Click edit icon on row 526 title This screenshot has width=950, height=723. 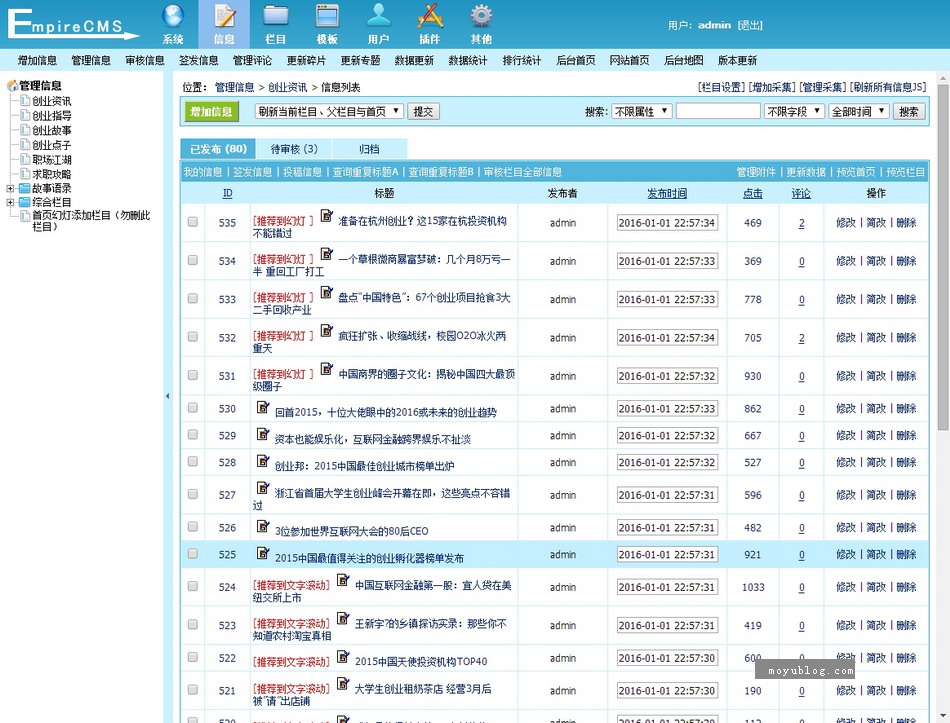263,526
